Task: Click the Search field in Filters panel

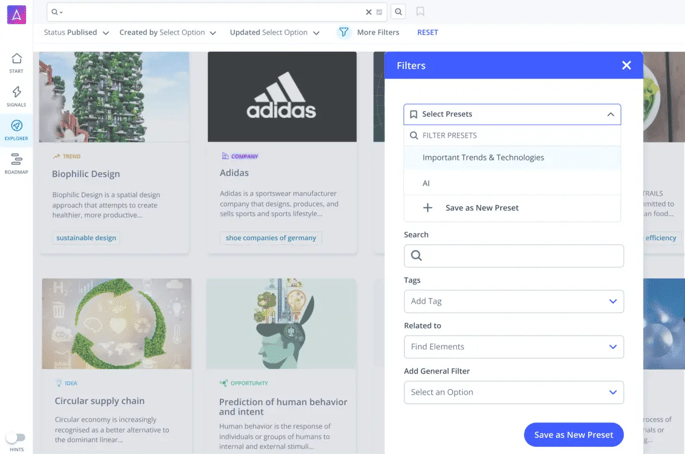Action: [513, 256]
